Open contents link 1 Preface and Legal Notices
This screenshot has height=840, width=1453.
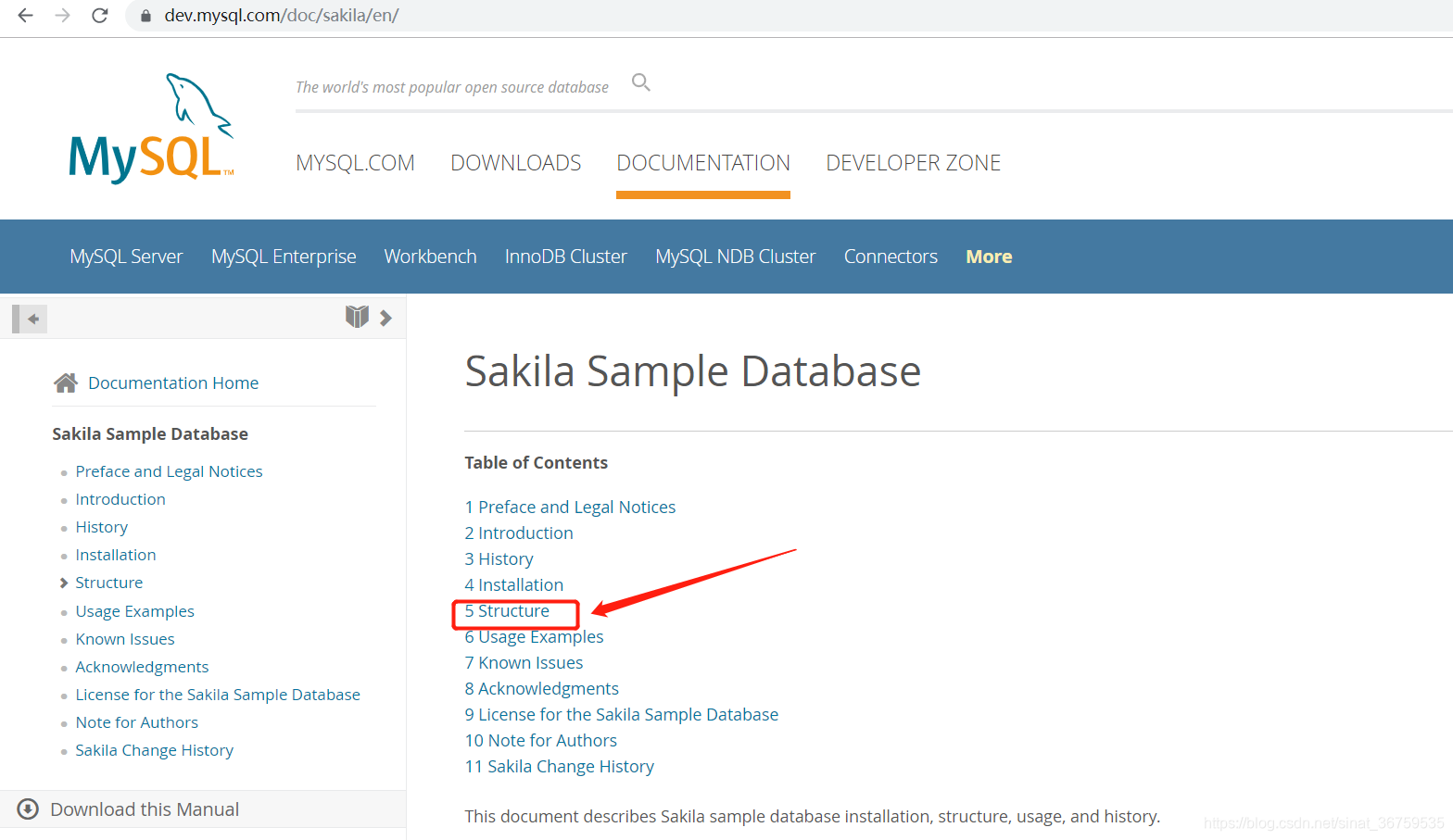(x=570, y=507)
